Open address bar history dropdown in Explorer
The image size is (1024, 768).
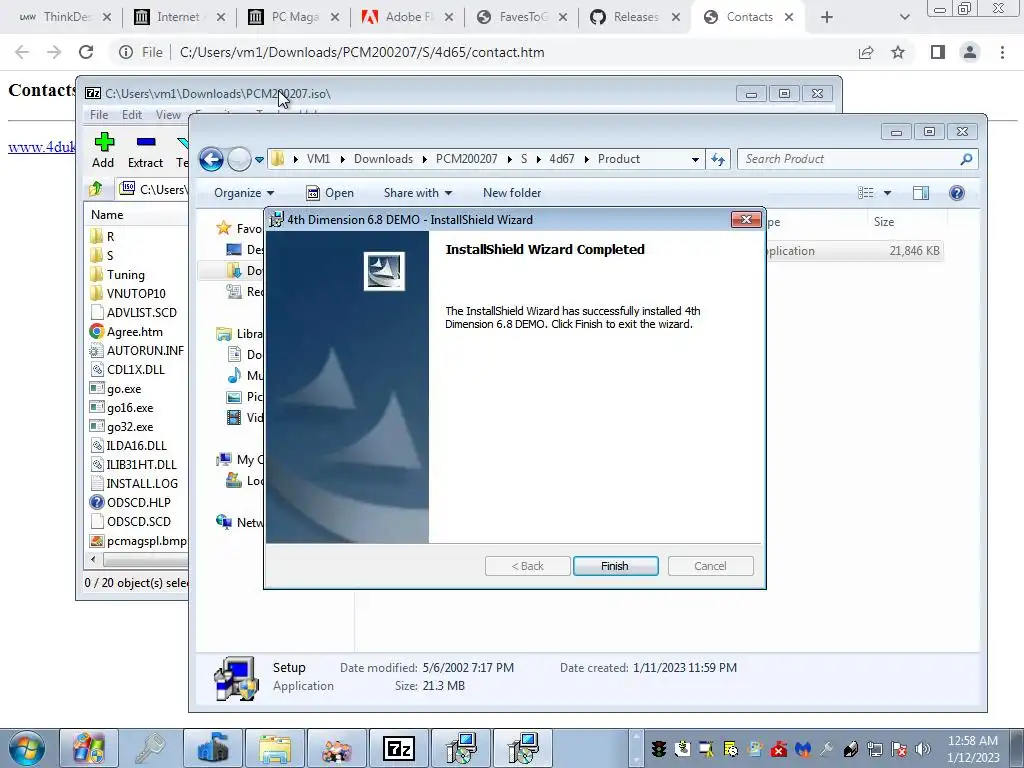click(x=695, y=159)
